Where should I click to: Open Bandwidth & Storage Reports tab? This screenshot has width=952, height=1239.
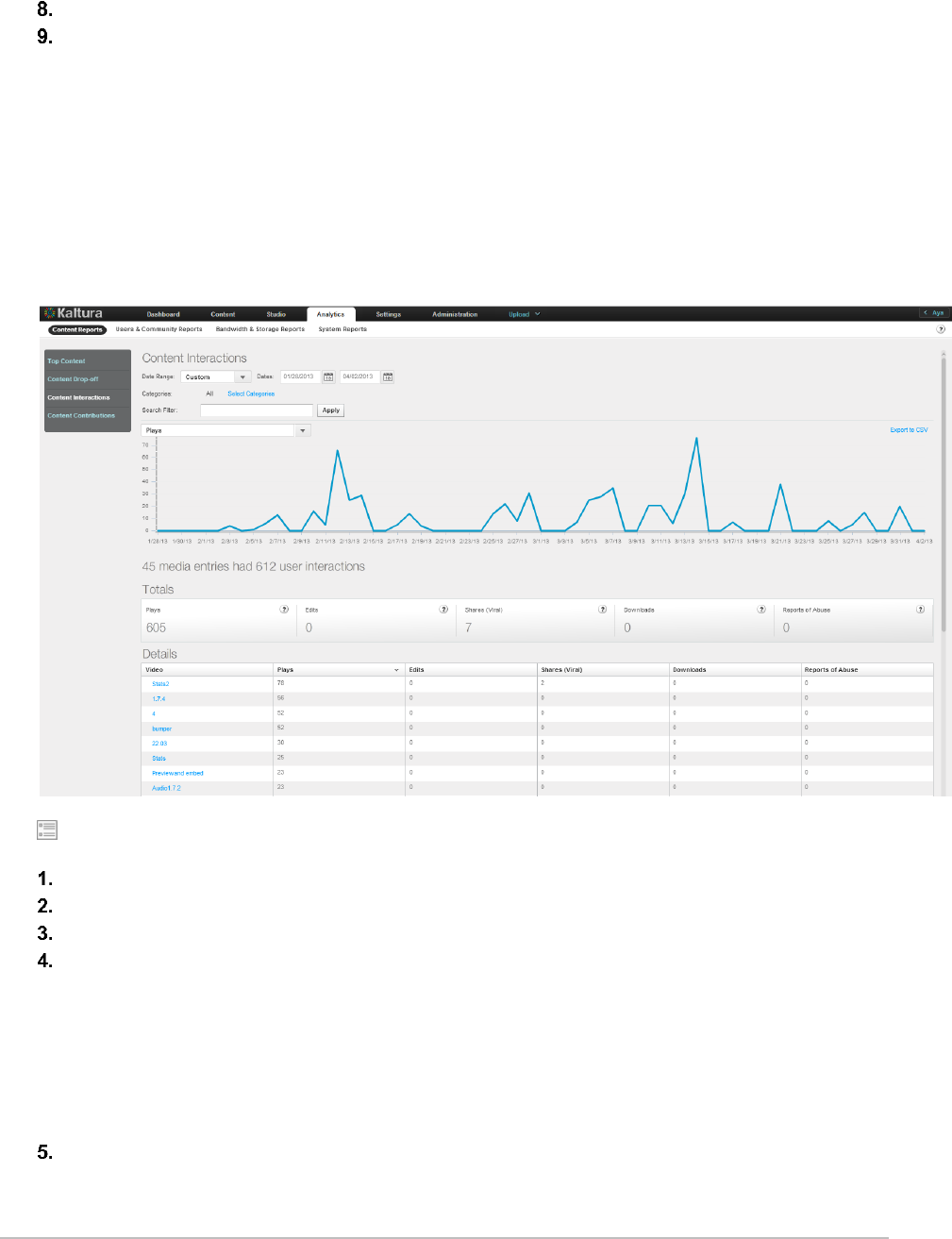(x=260, y=329)
